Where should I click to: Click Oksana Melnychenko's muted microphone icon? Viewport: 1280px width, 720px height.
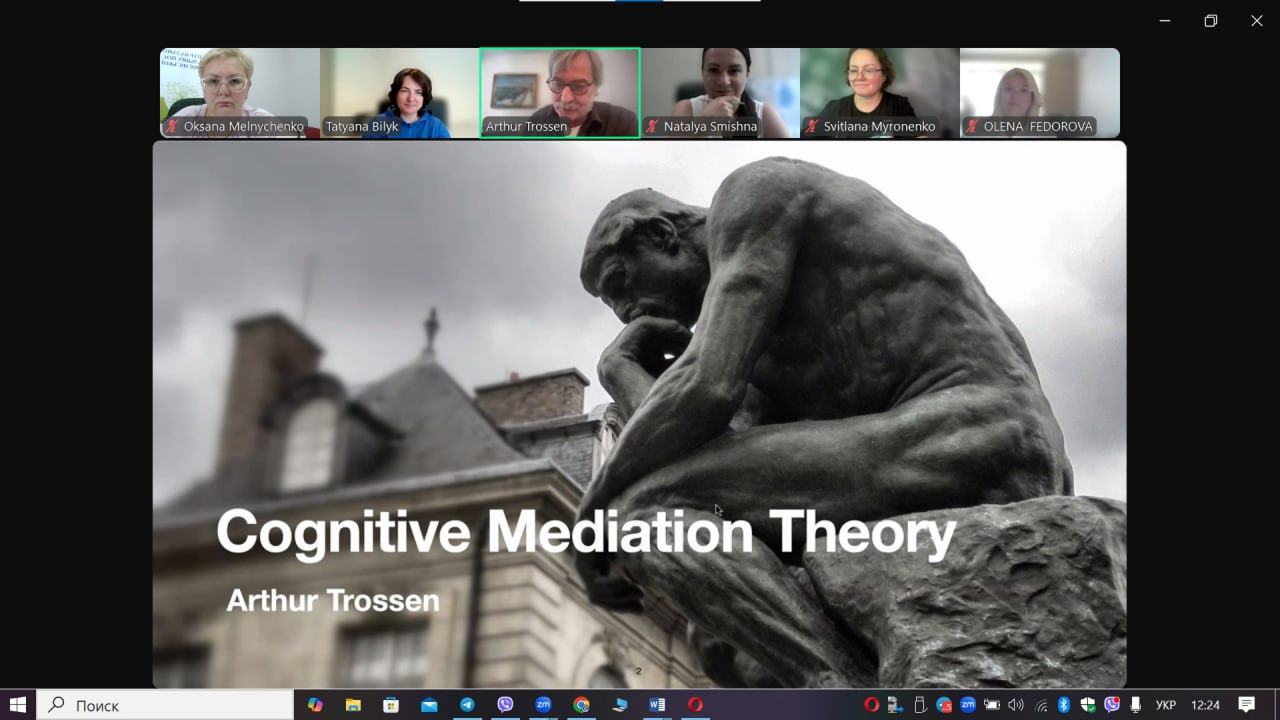pos(172,127)
